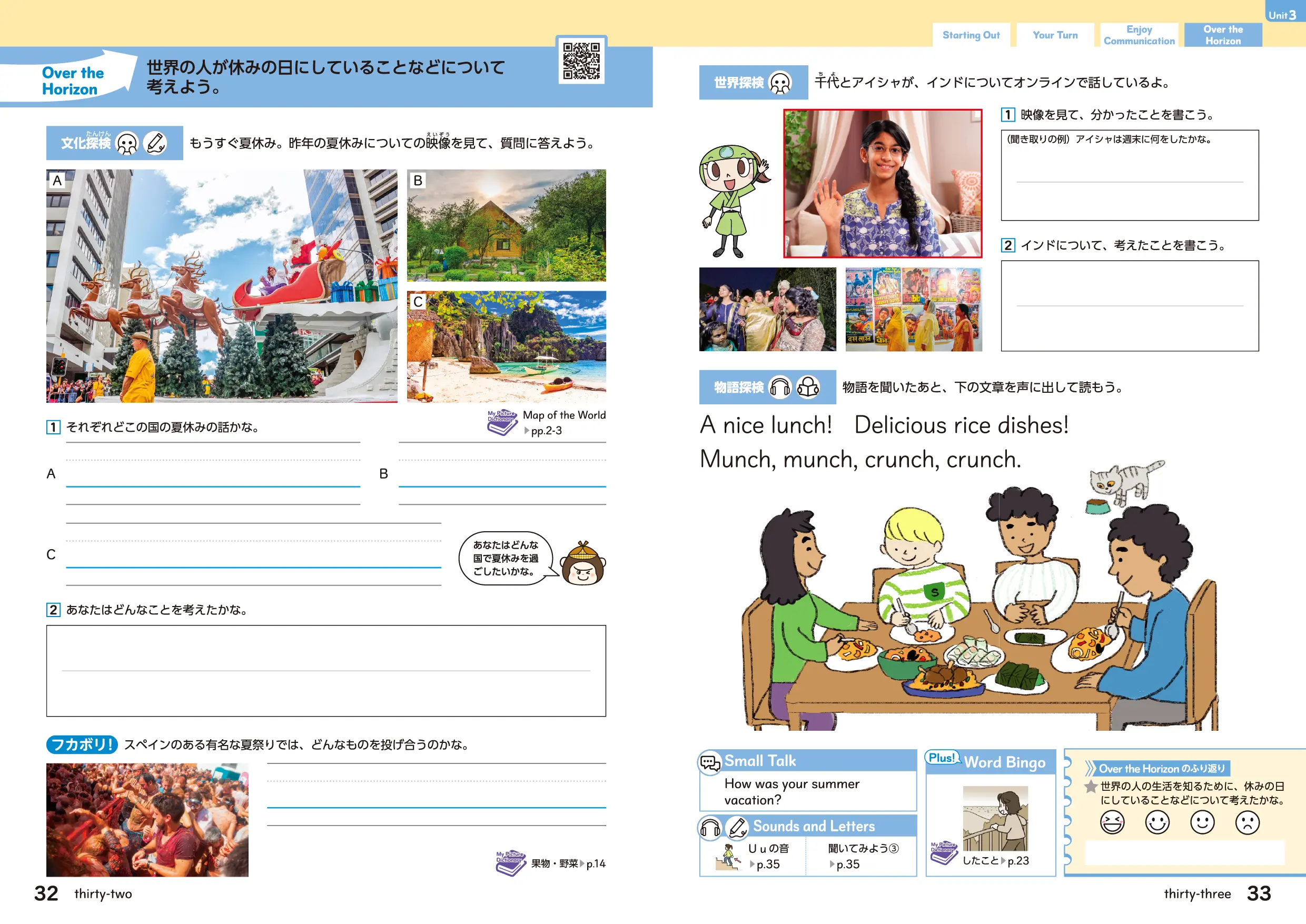The image size is (1306, 924).
Task: Click the Small Talk speech bubble icon
Action: coord(710,762)
